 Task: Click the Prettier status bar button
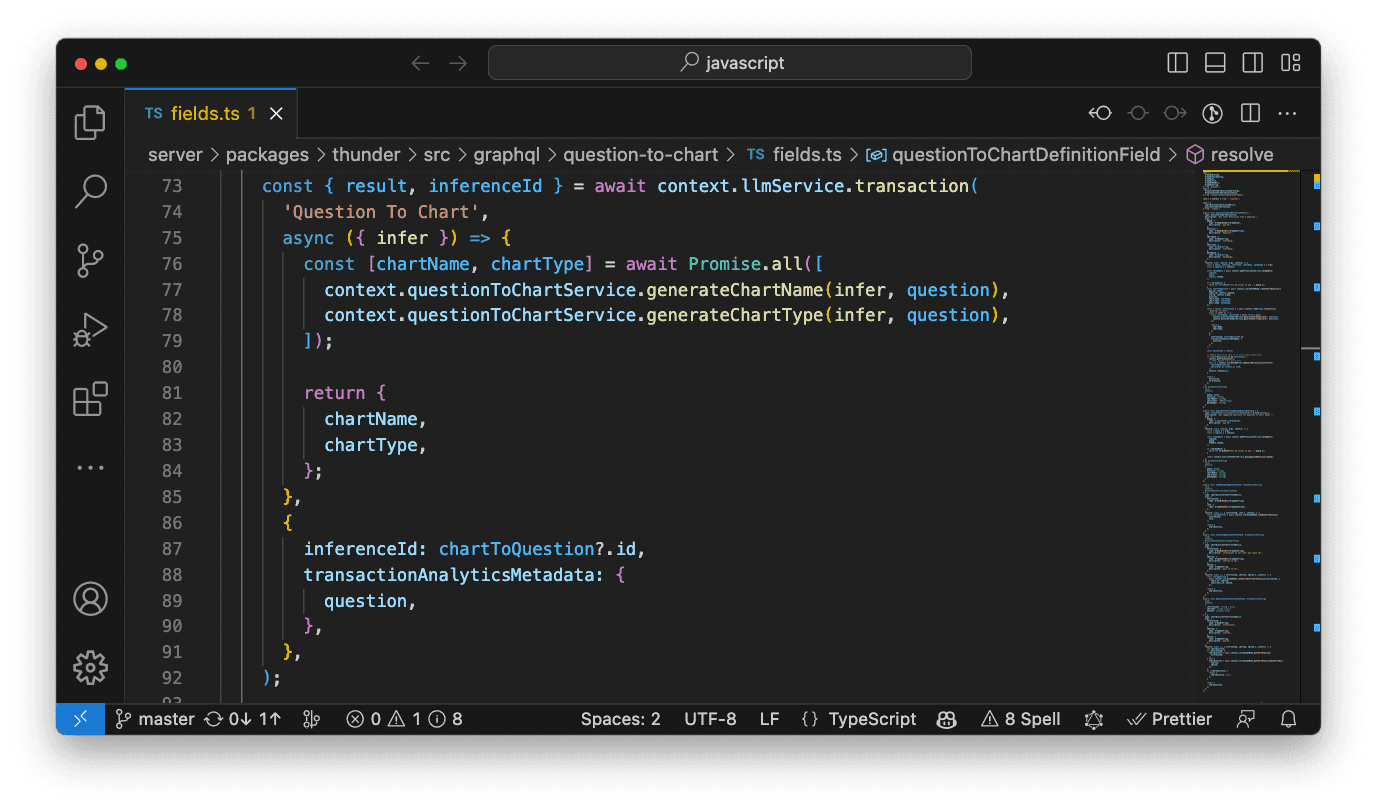[1169, 719]
